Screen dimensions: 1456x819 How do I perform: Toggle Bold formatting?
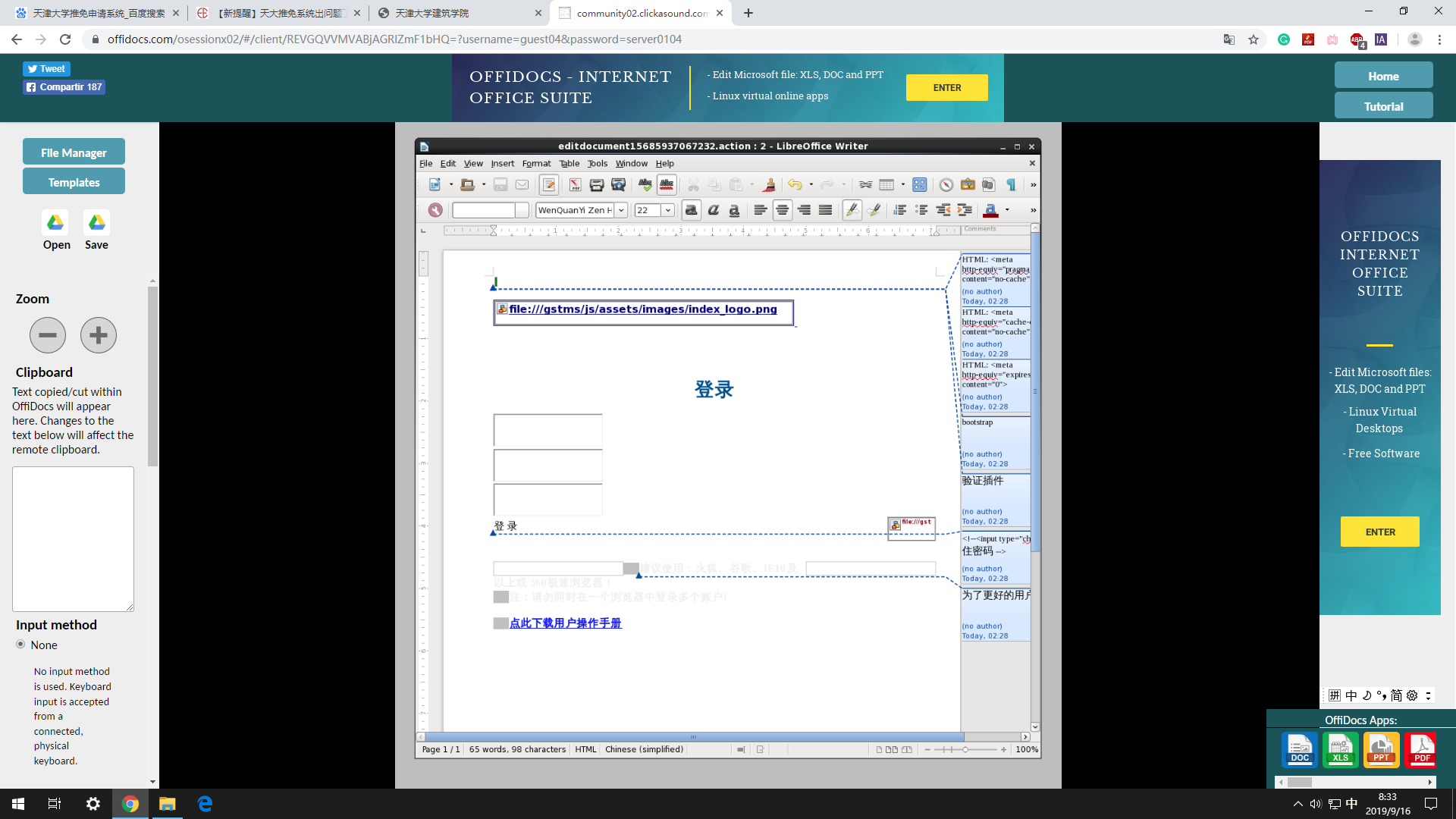(691, 210)
